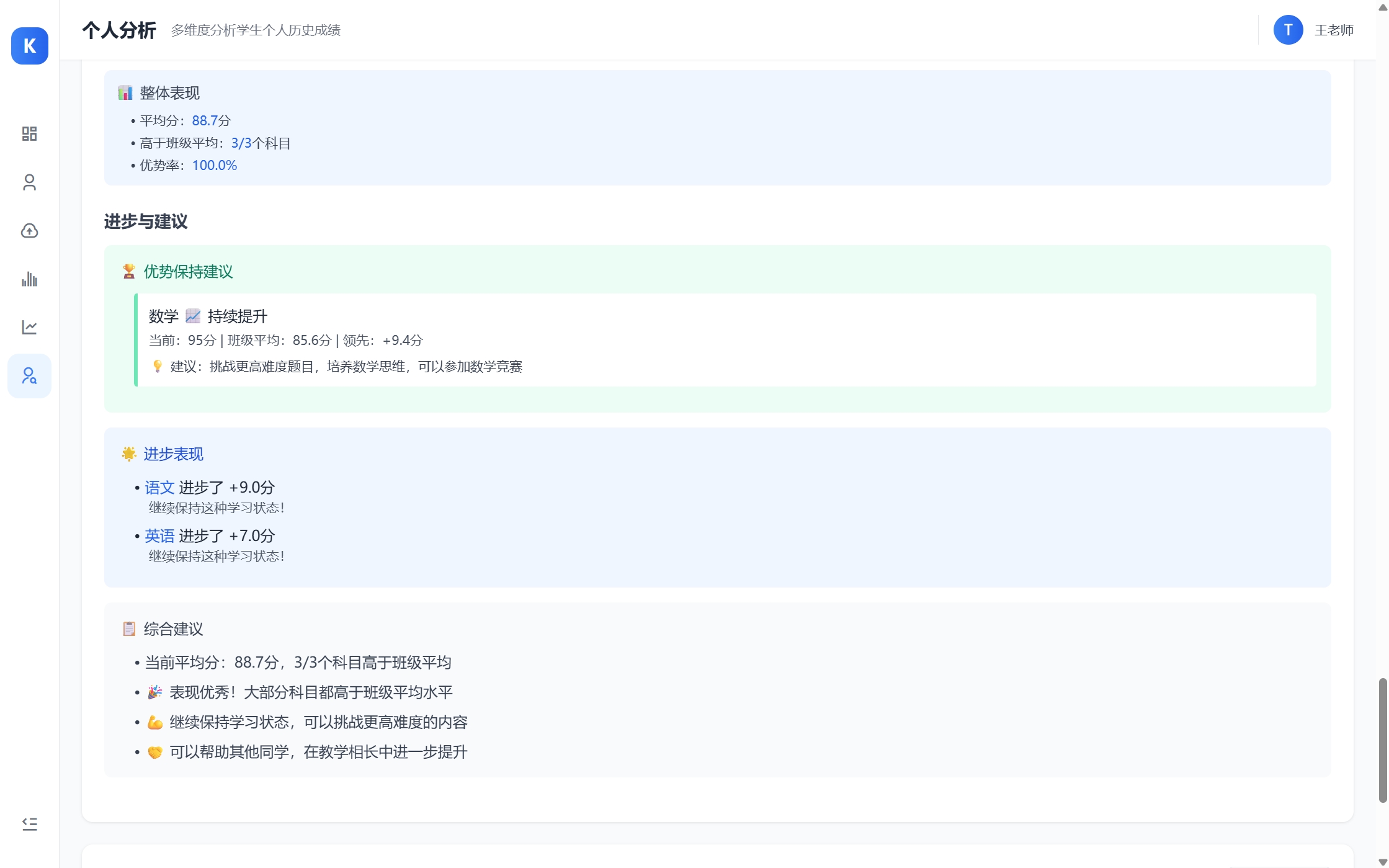1389x868 pixels.
Task: Select the 个人分析 page title
Action: click(119, 29)
